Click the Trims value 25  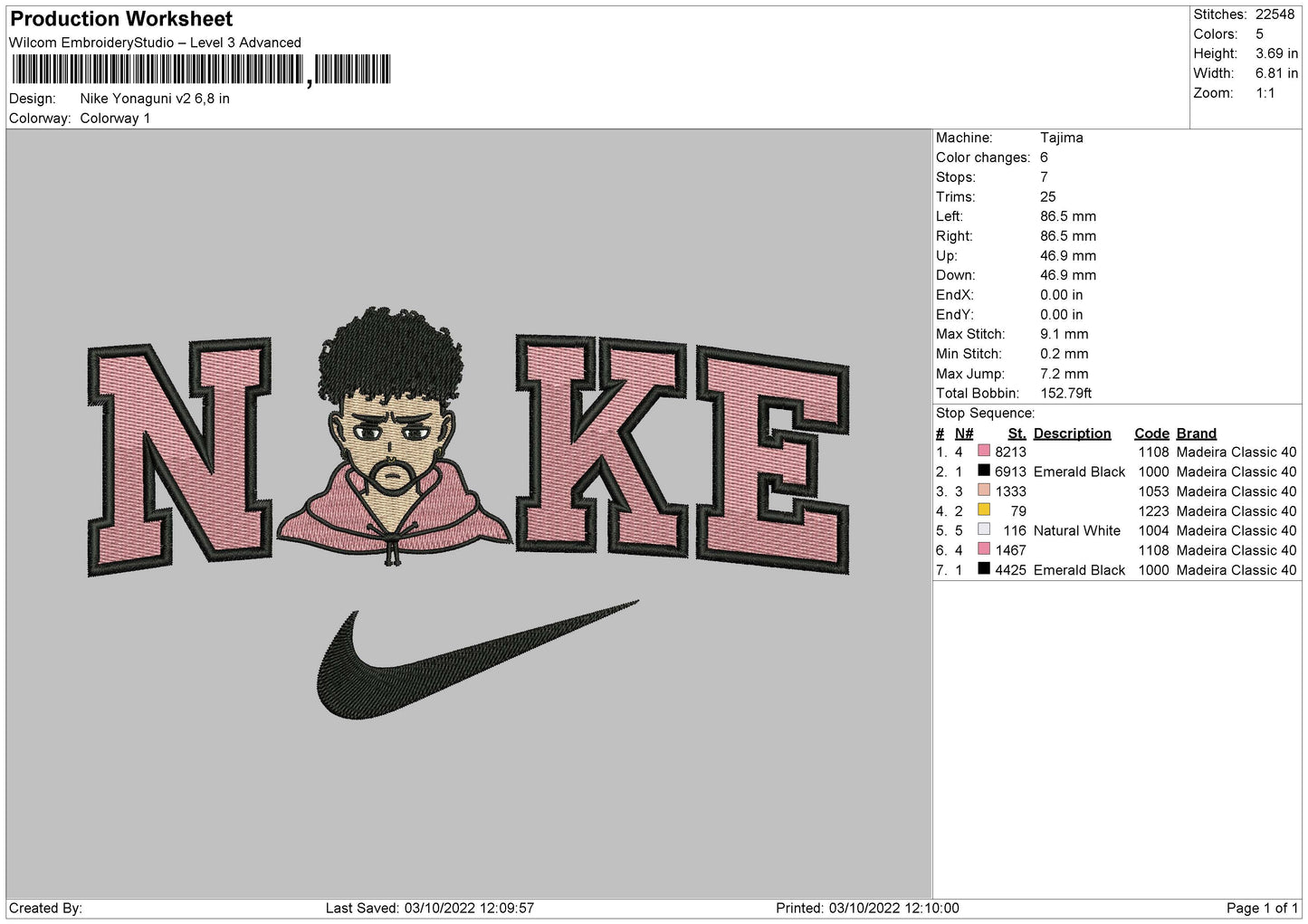pos(1047,196)
